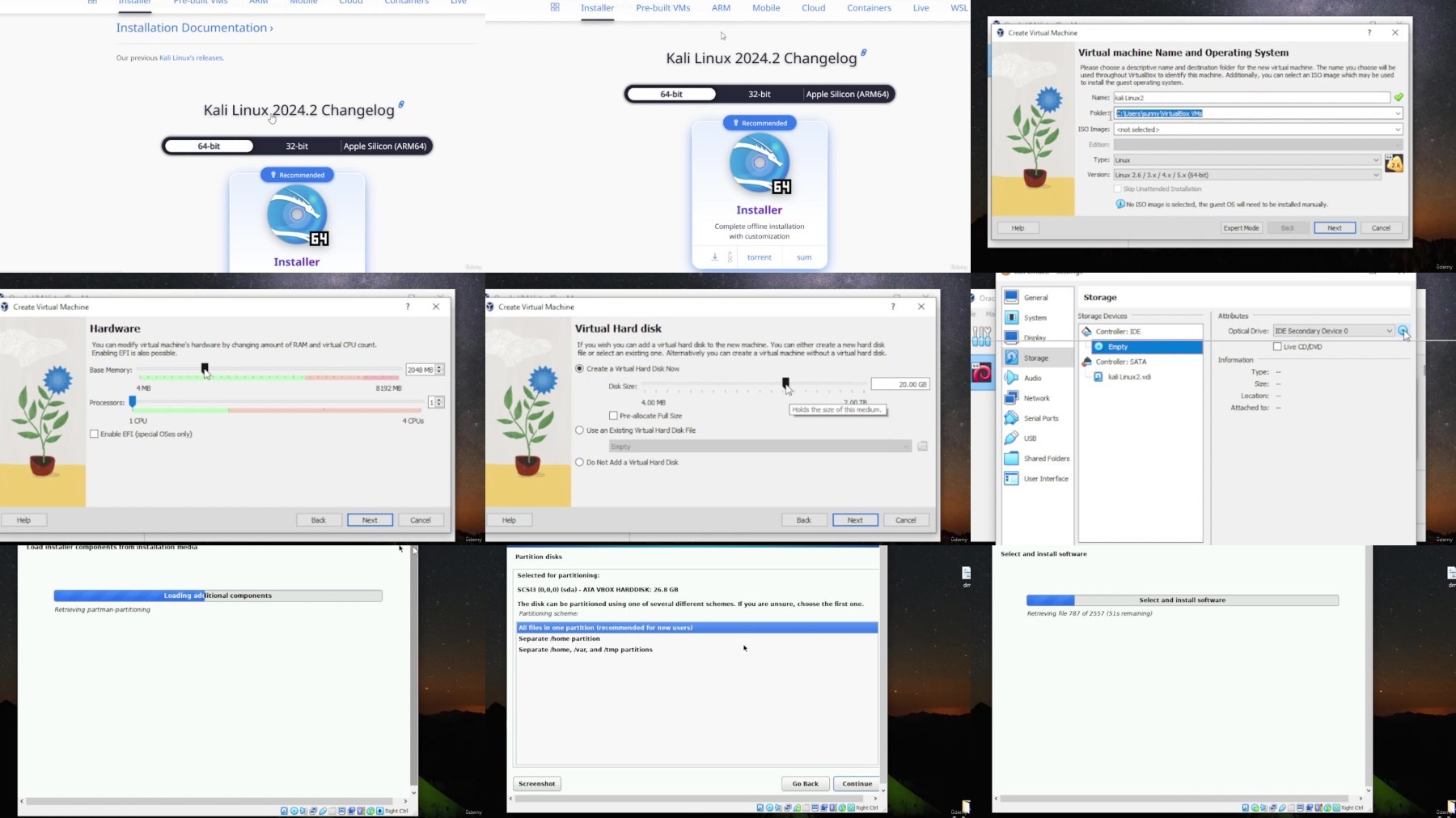Open User Interface in the VirtualBox settings sidebar
The width and height of the screenshot is (1456, 818).
(1036, 479)
